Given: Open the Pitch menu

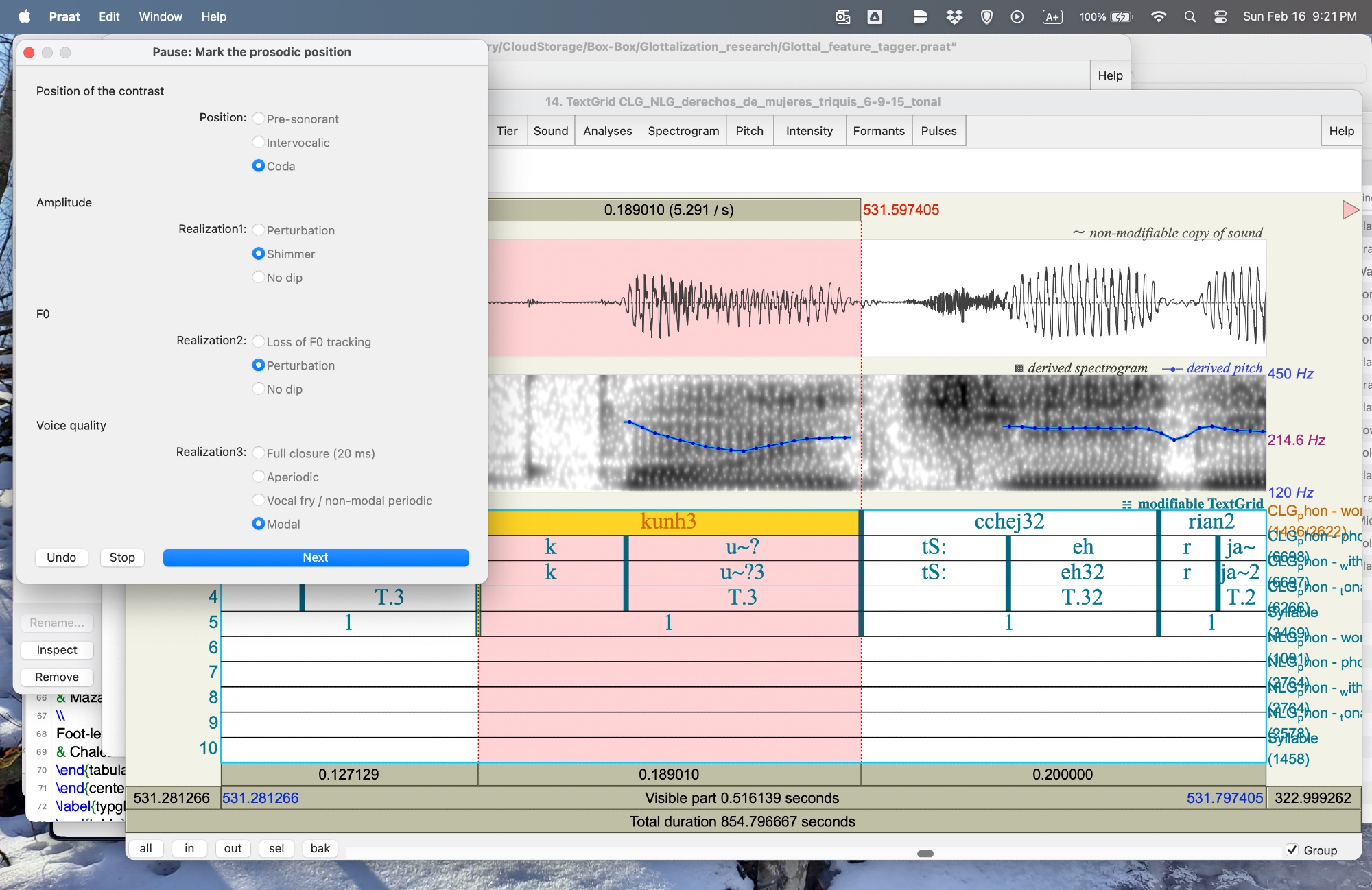Looking at the screenshot, I should (749, 131).
